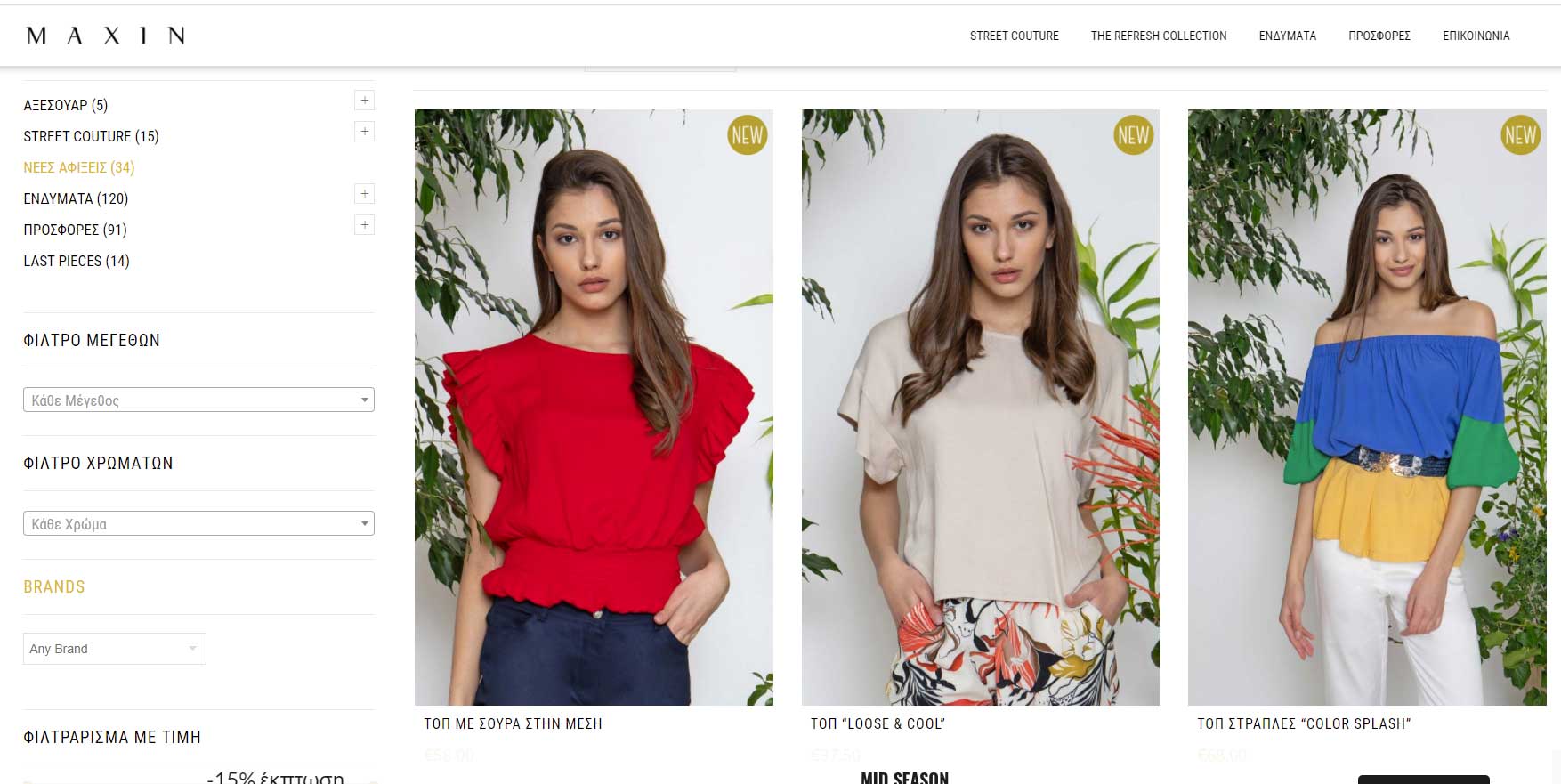Click NEW badge on beige top
1561x784 pixels.
click(1133, 135)
